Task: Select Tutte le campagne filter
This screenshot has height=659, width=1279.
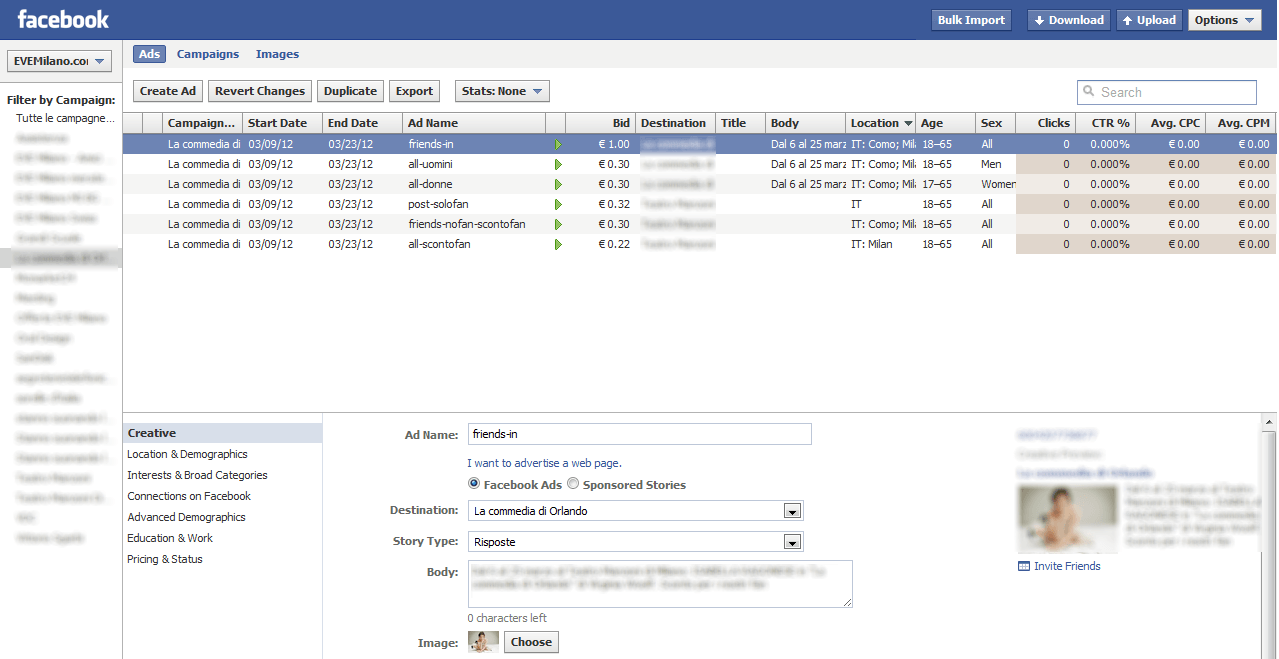Action: [65, 118]
